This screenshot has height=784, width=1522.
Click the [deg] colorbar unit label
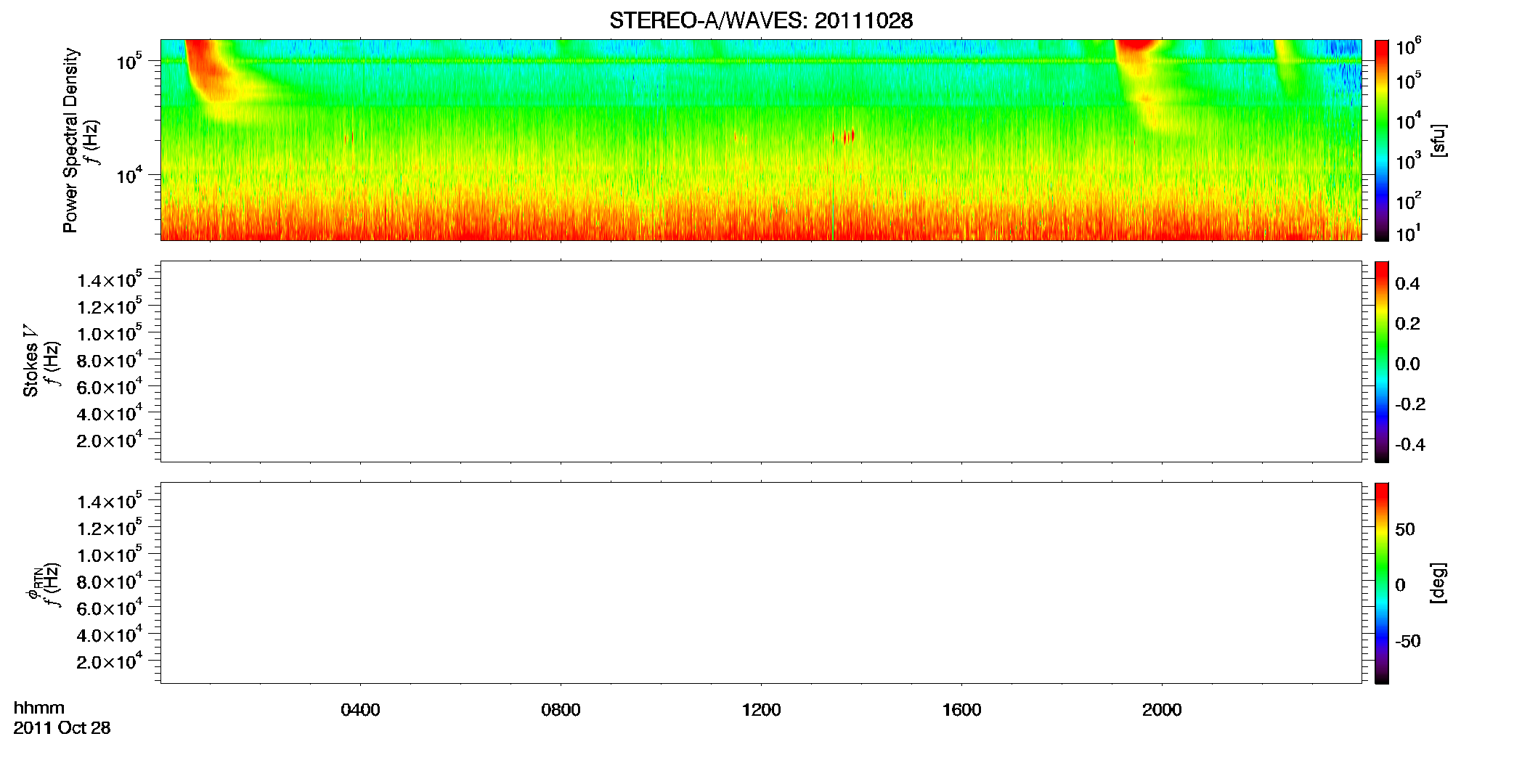(1438, 582)
